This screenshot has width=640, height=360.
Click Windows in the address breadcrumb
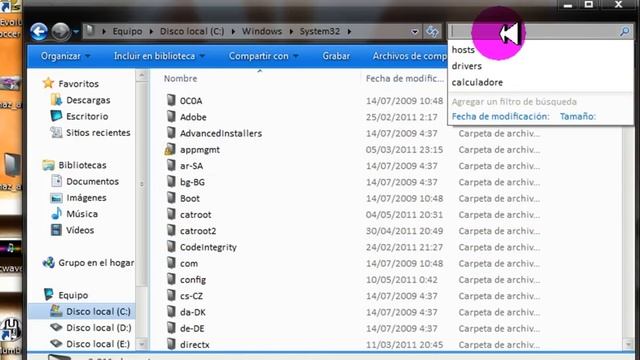click(x=262, y=31)
